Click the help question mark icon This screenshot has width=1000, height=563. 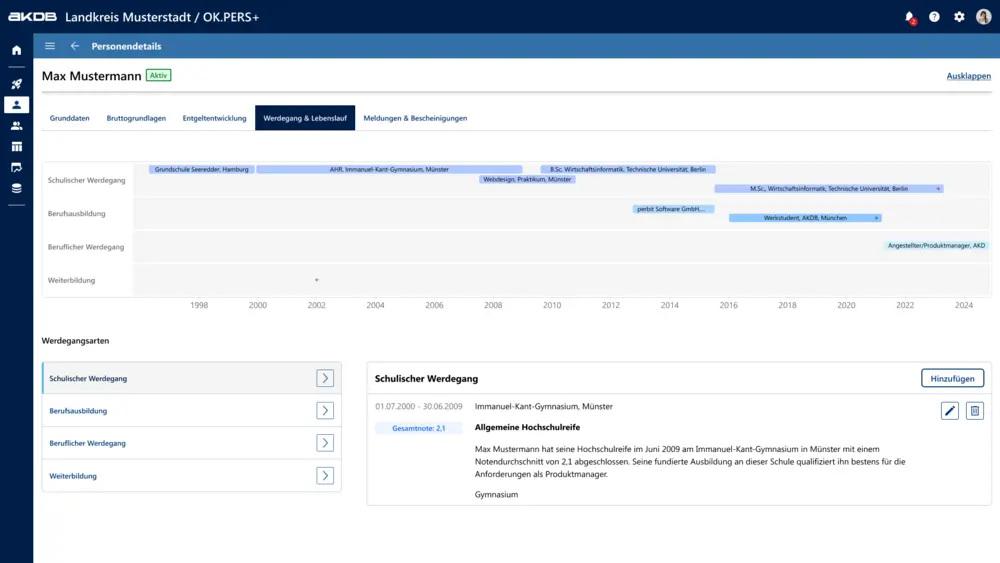point(934,17)
